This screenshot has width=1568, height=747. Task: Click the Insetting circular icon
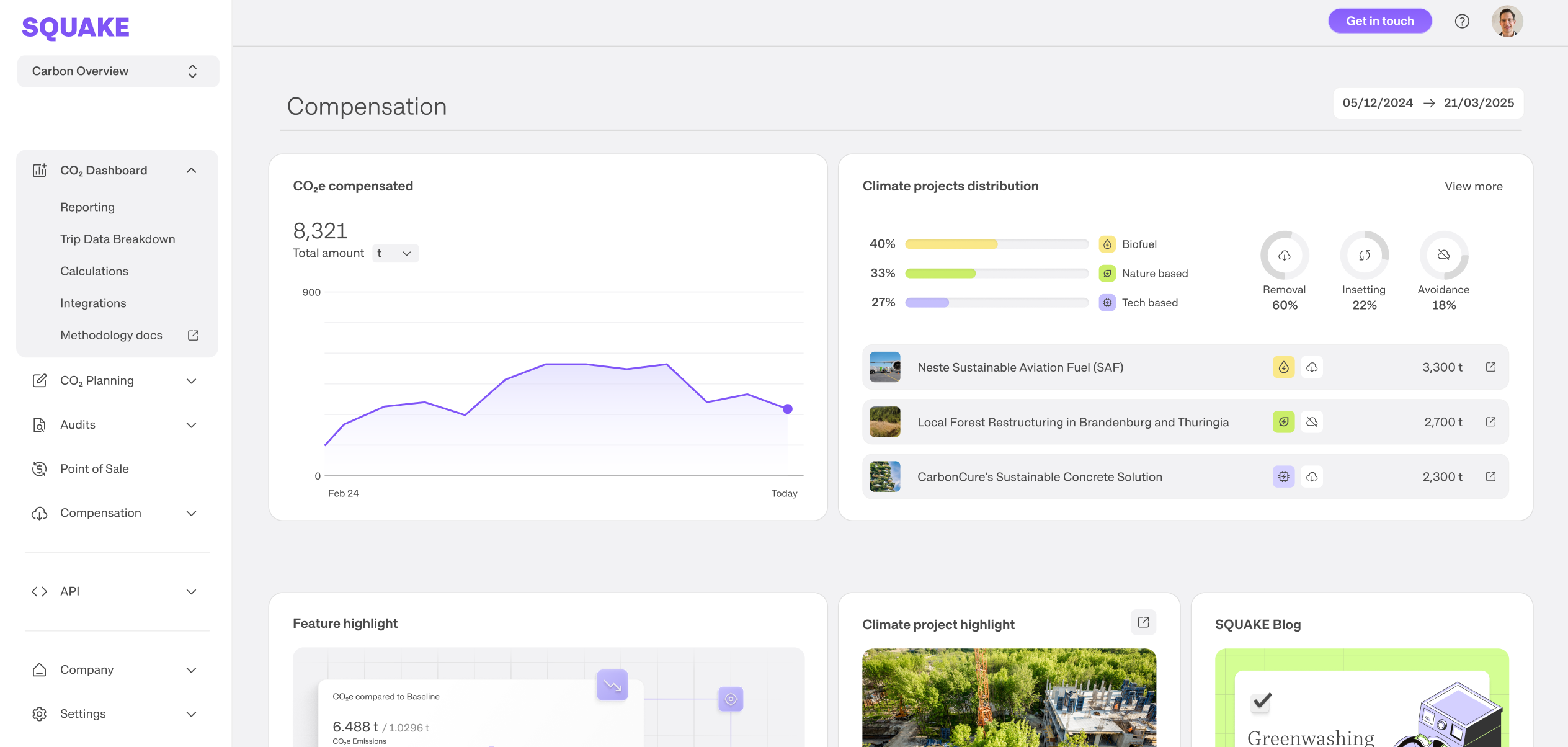click(1364, 255)
